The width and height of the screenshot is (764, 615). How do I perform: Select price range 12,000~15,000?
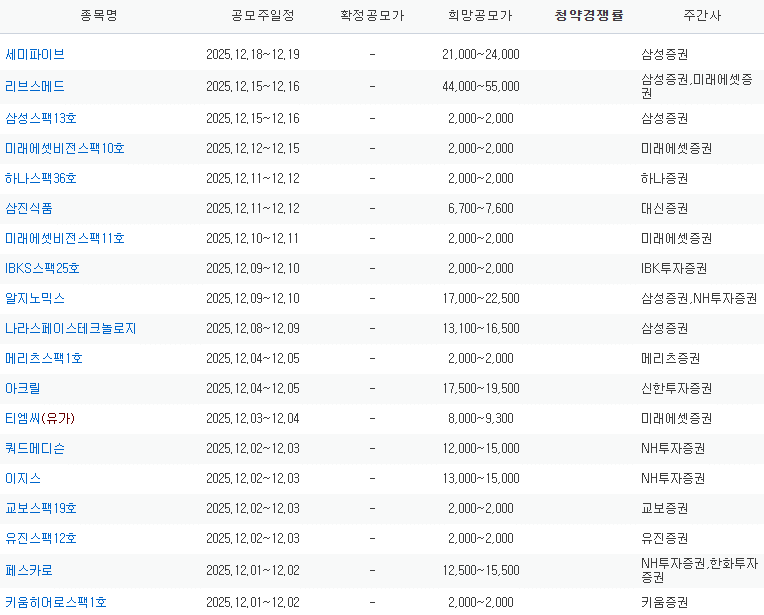click(481, 448)
